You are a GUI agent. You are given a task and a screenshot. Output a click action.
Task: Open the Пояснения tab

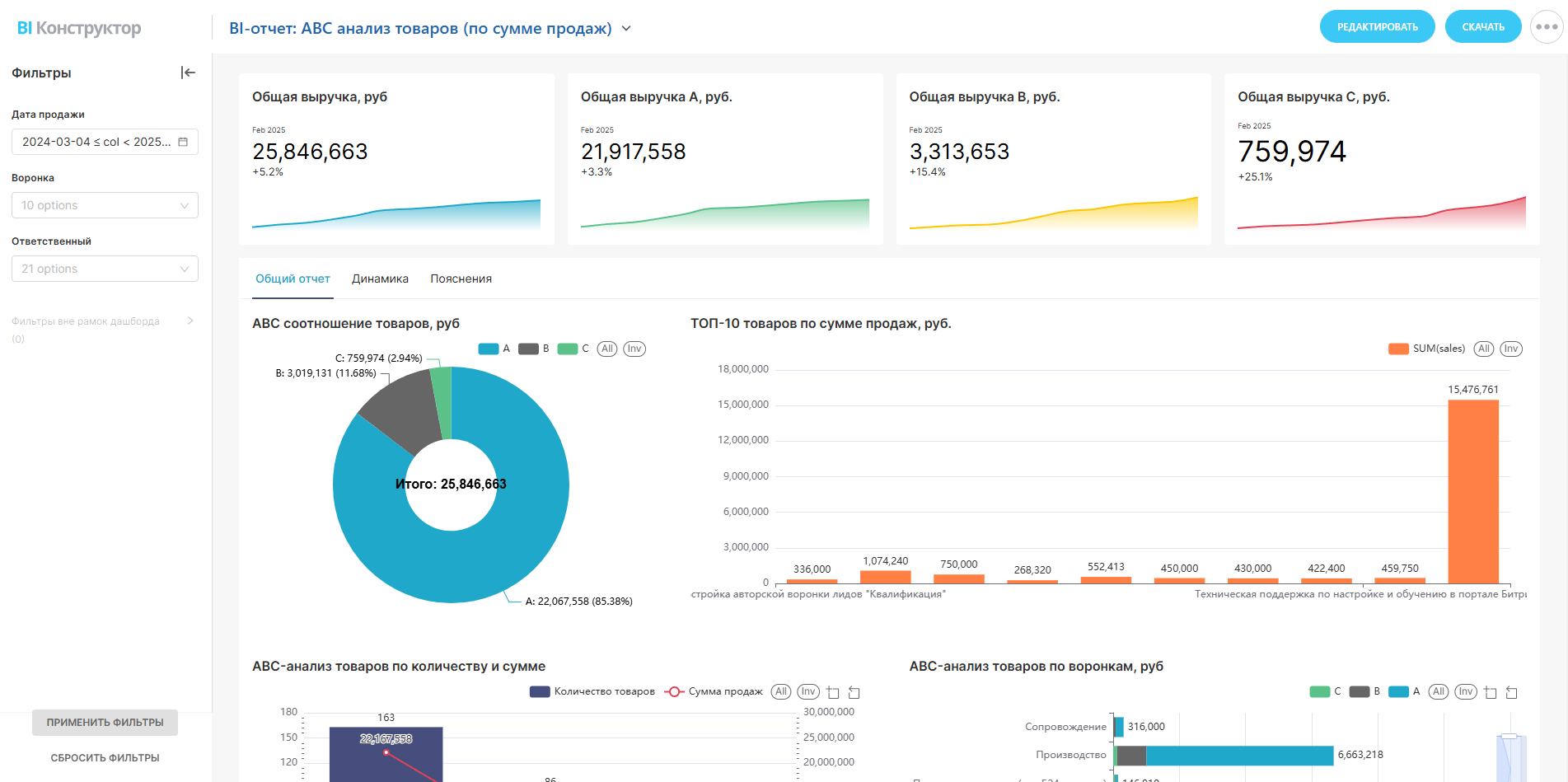[461, 279]
